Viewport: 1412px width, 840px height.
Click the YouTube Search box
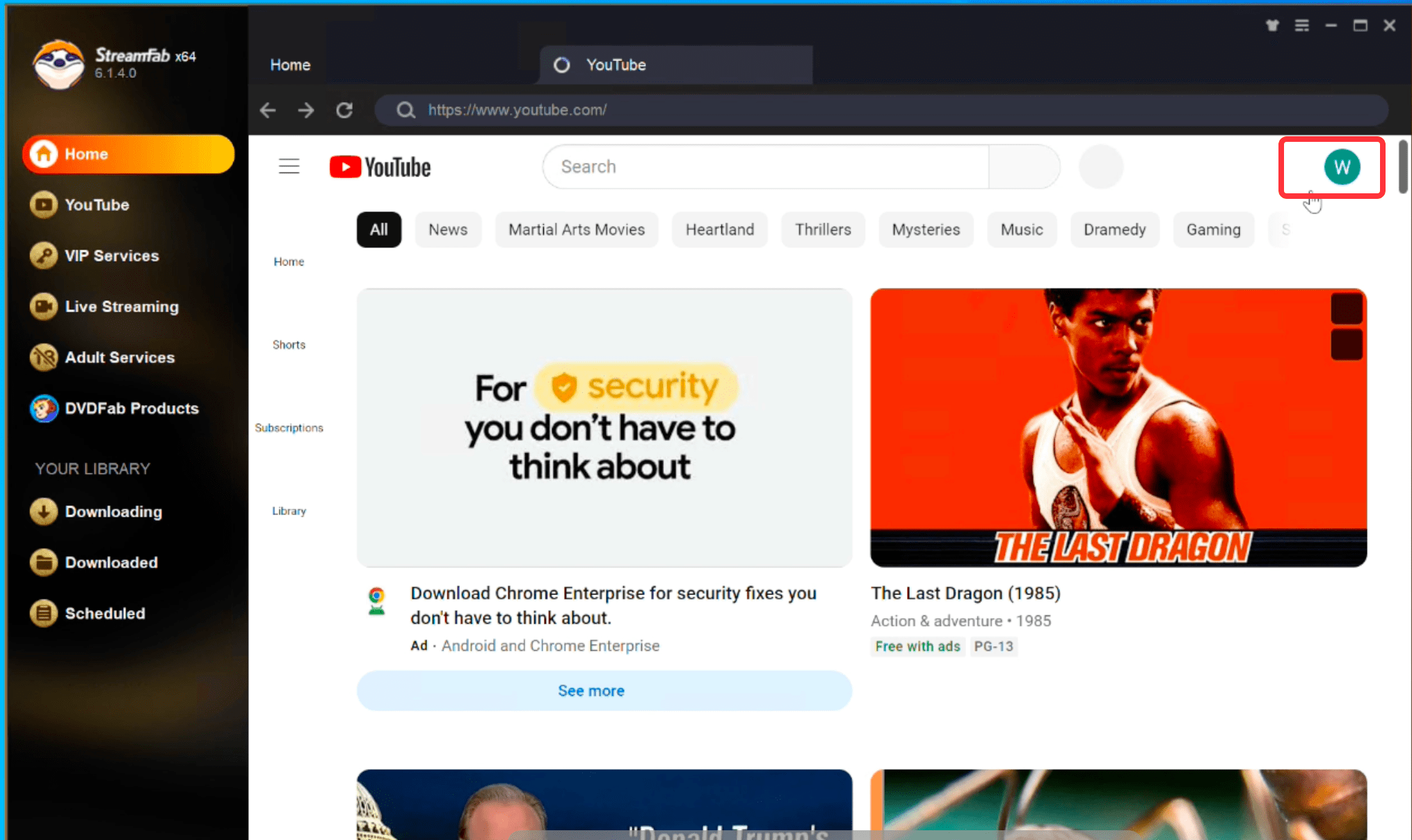[x=766, y=167]
